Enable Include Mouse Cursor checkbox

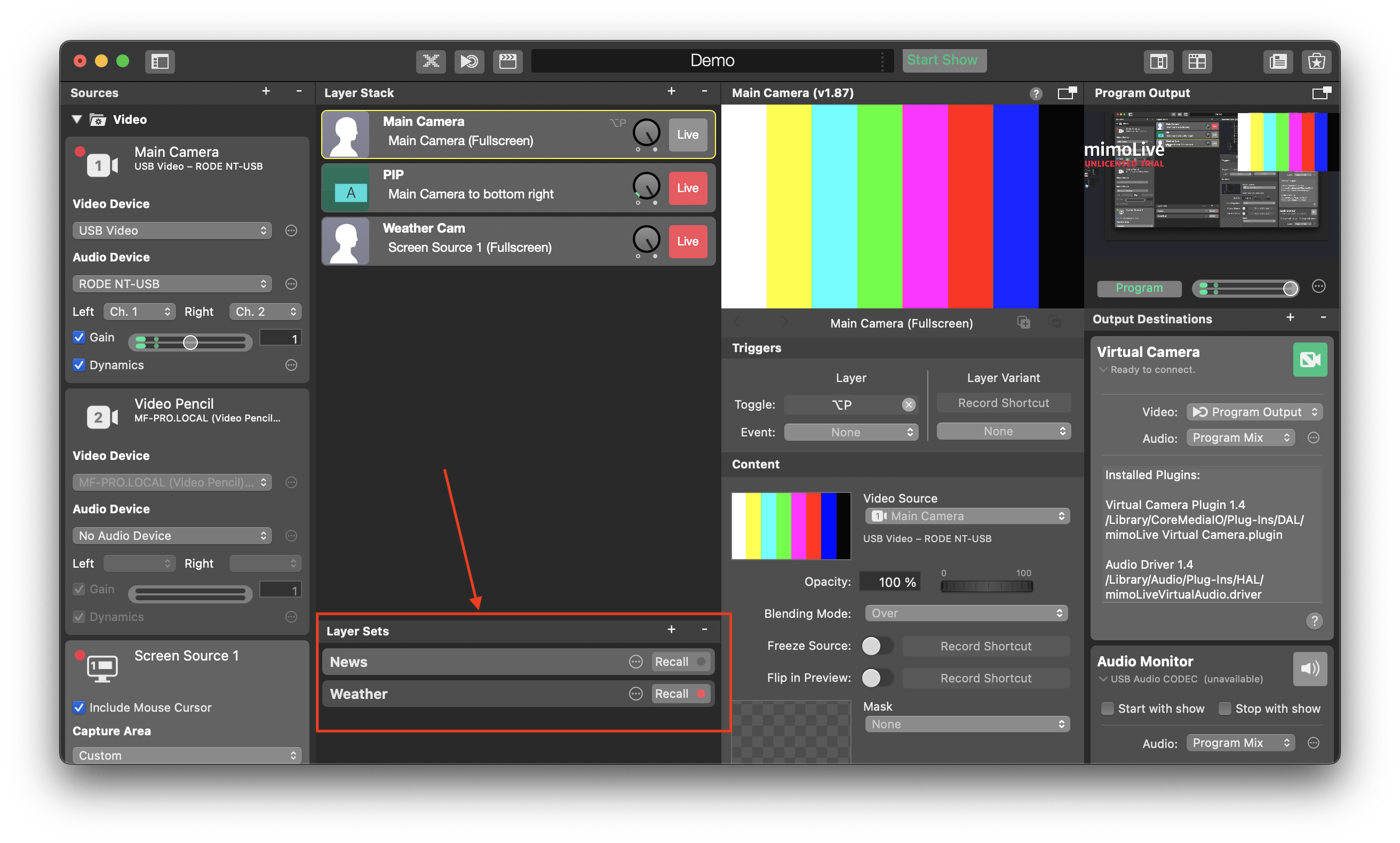pos(79,706)
